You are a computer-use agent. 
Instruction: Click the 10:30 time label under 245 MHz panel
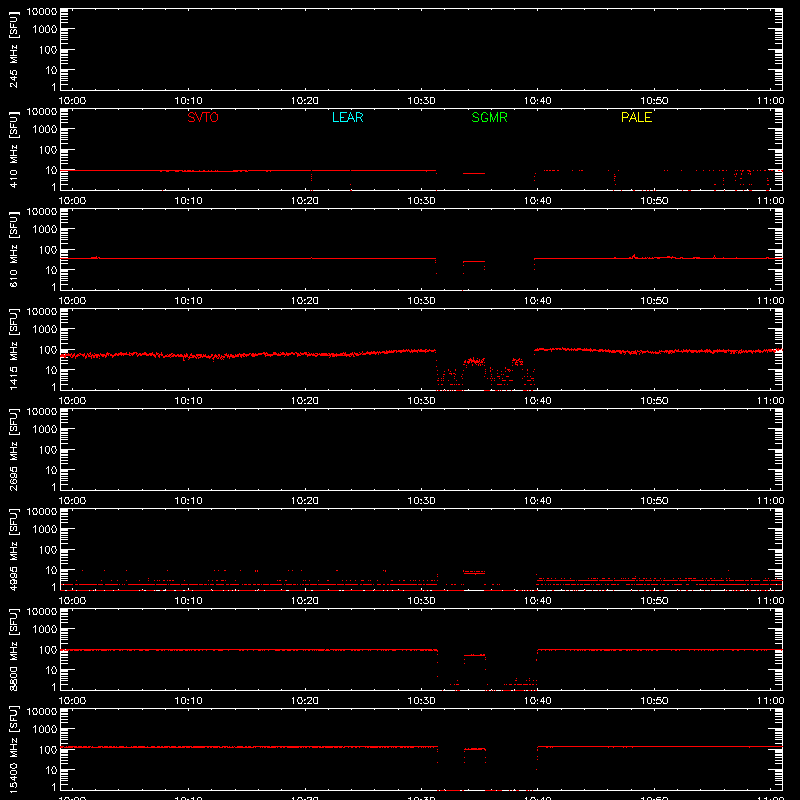[421, 101]
